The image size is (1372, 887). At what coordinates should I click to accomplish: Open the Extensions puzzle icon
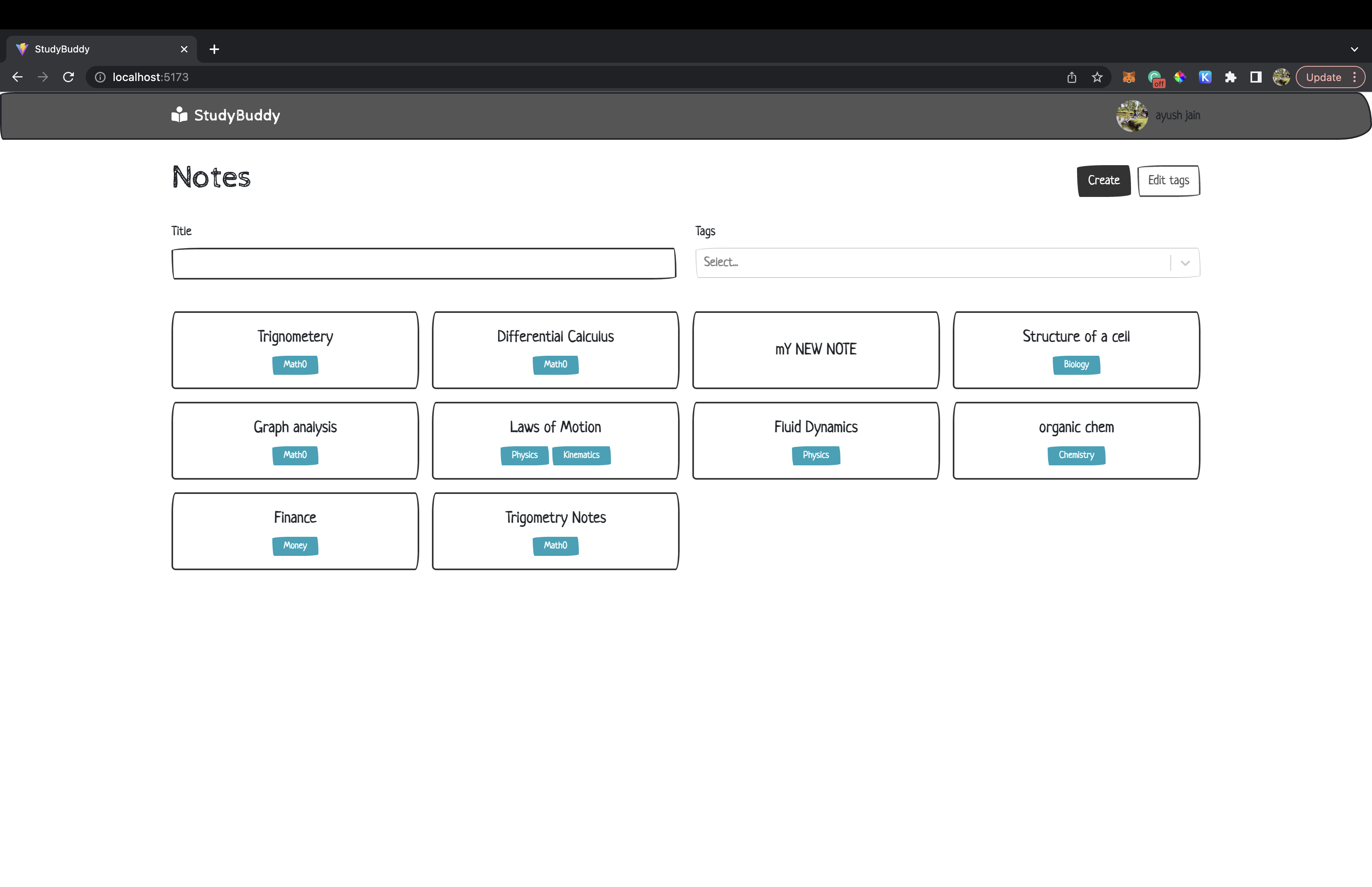tap(1230, 77)
